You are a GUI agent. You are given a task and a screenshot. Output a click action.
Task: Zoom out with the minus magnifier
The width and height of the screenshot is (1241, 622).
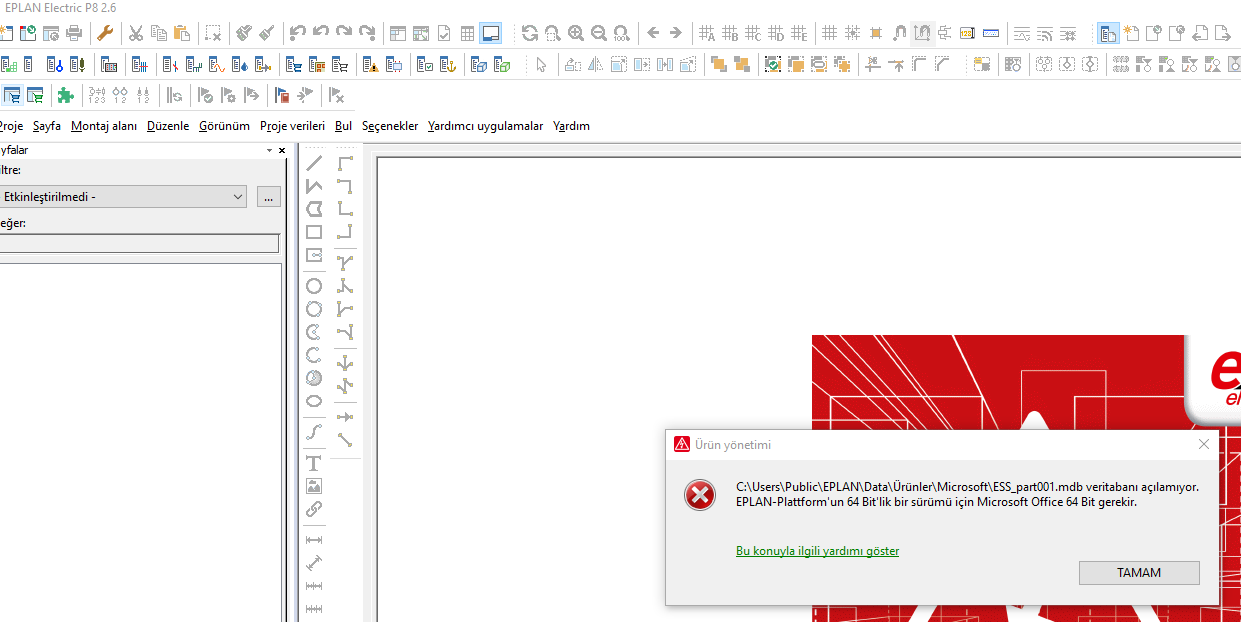coord(599,33)
